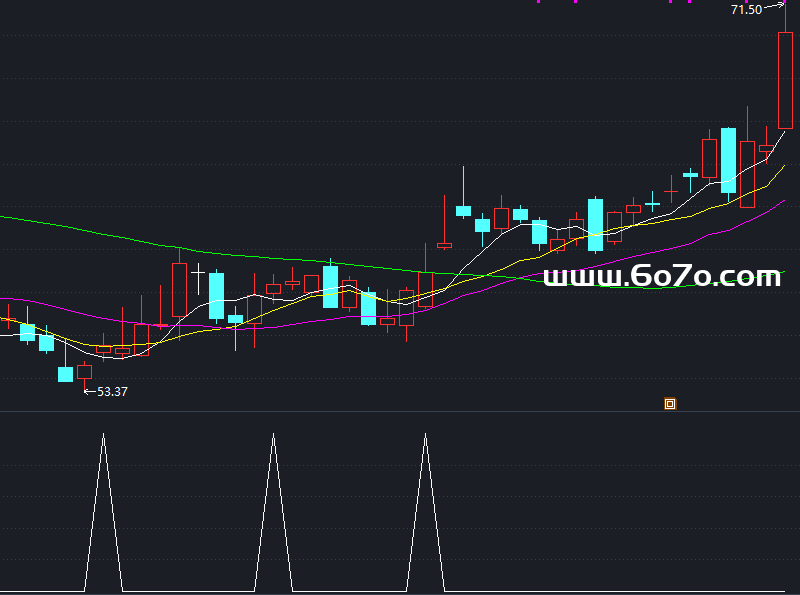Click the divider between chart and indicator panel
This screenshot has height=595, width=800.
coord(400,411)
